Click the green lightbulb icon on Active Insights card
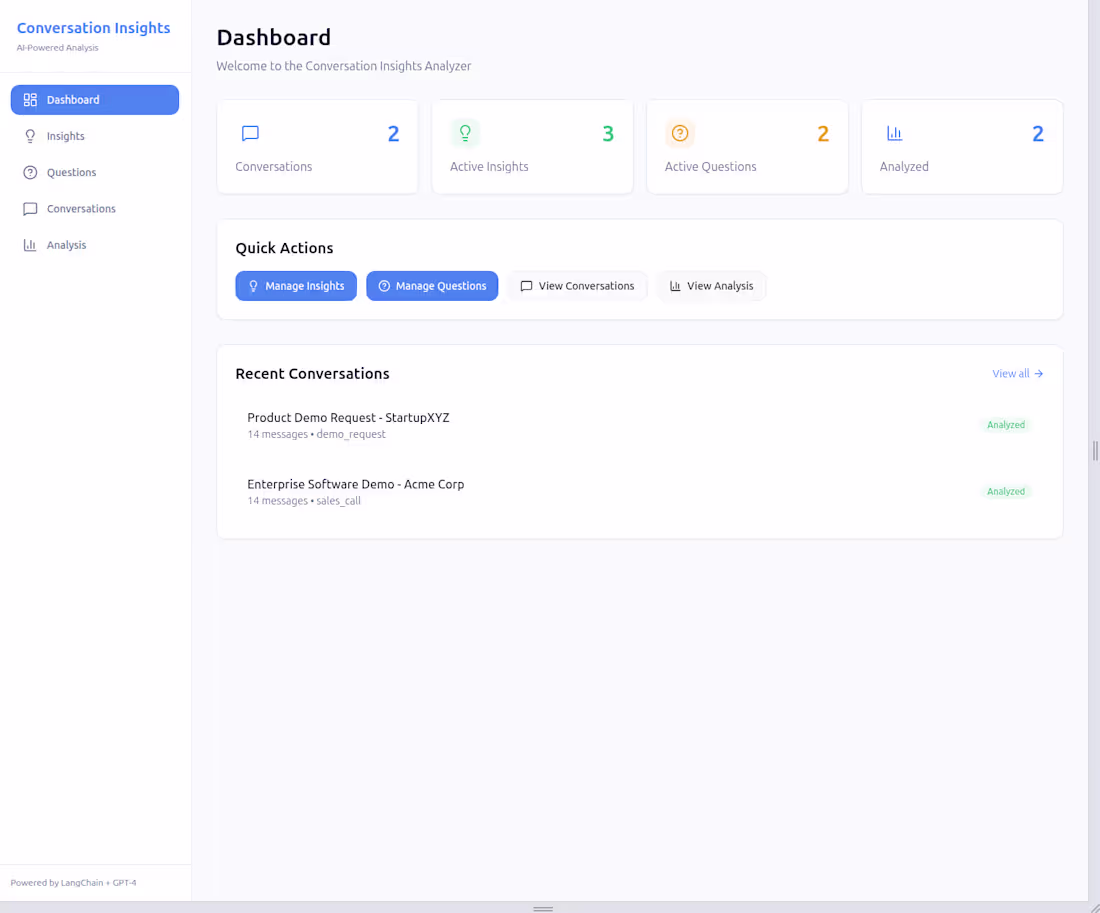 point(465,132)
